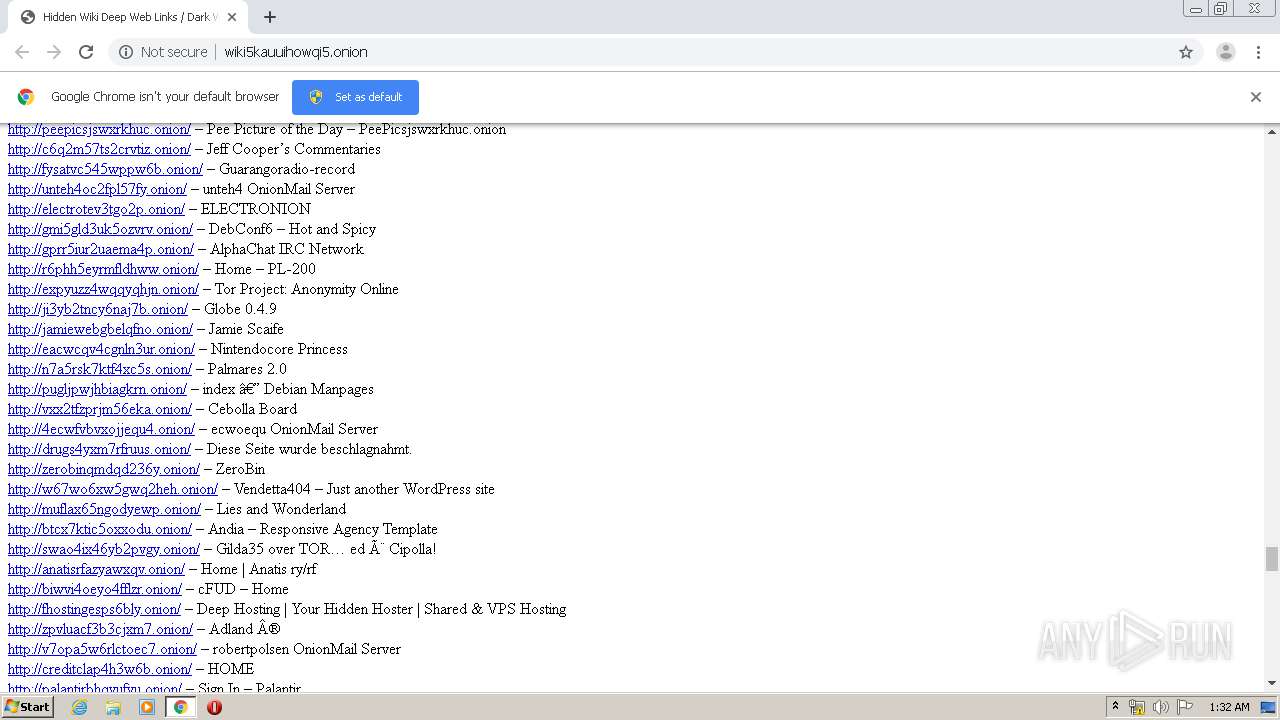Open r6phh5eyrmfldhww.onion link
The height and width of the screenshot is (720, 1280).
click(103, 269)
